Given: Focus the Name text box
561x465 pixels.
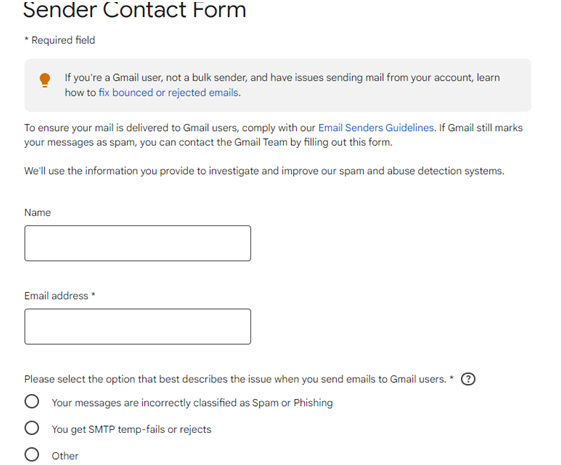Looking at the screenshot, I should point(137,243).
